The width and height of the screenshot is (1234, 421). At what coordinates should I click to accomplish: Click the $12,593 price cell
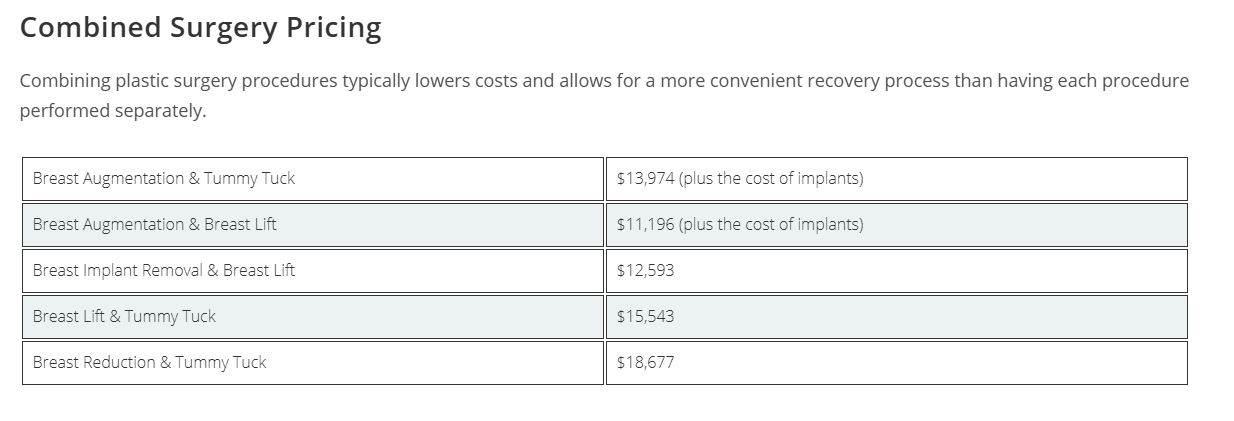point(645,271)
